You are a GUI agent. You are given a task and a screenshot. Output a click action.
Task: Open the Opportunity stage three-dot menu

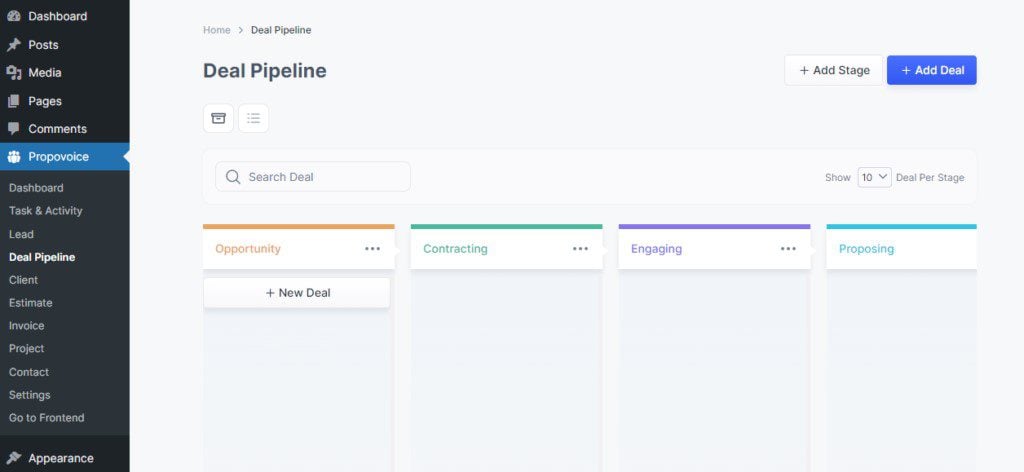[373, 249]
